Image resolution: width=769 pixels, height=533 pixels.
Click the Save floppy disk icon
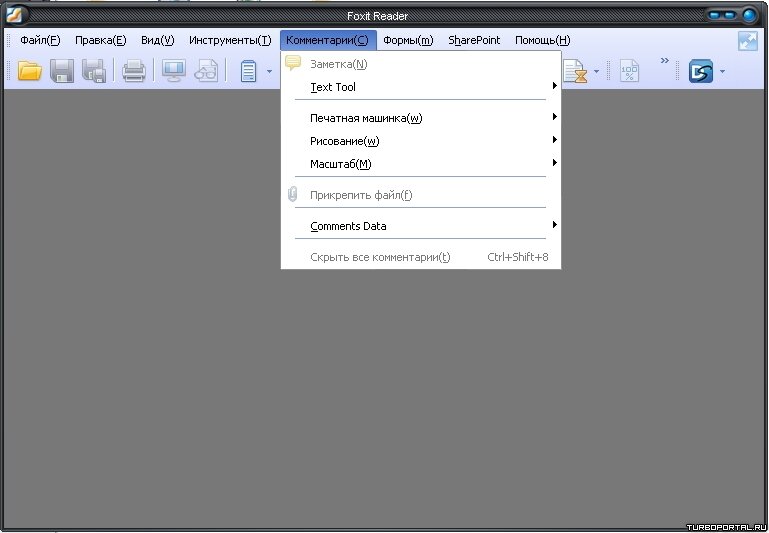(62, 71)
